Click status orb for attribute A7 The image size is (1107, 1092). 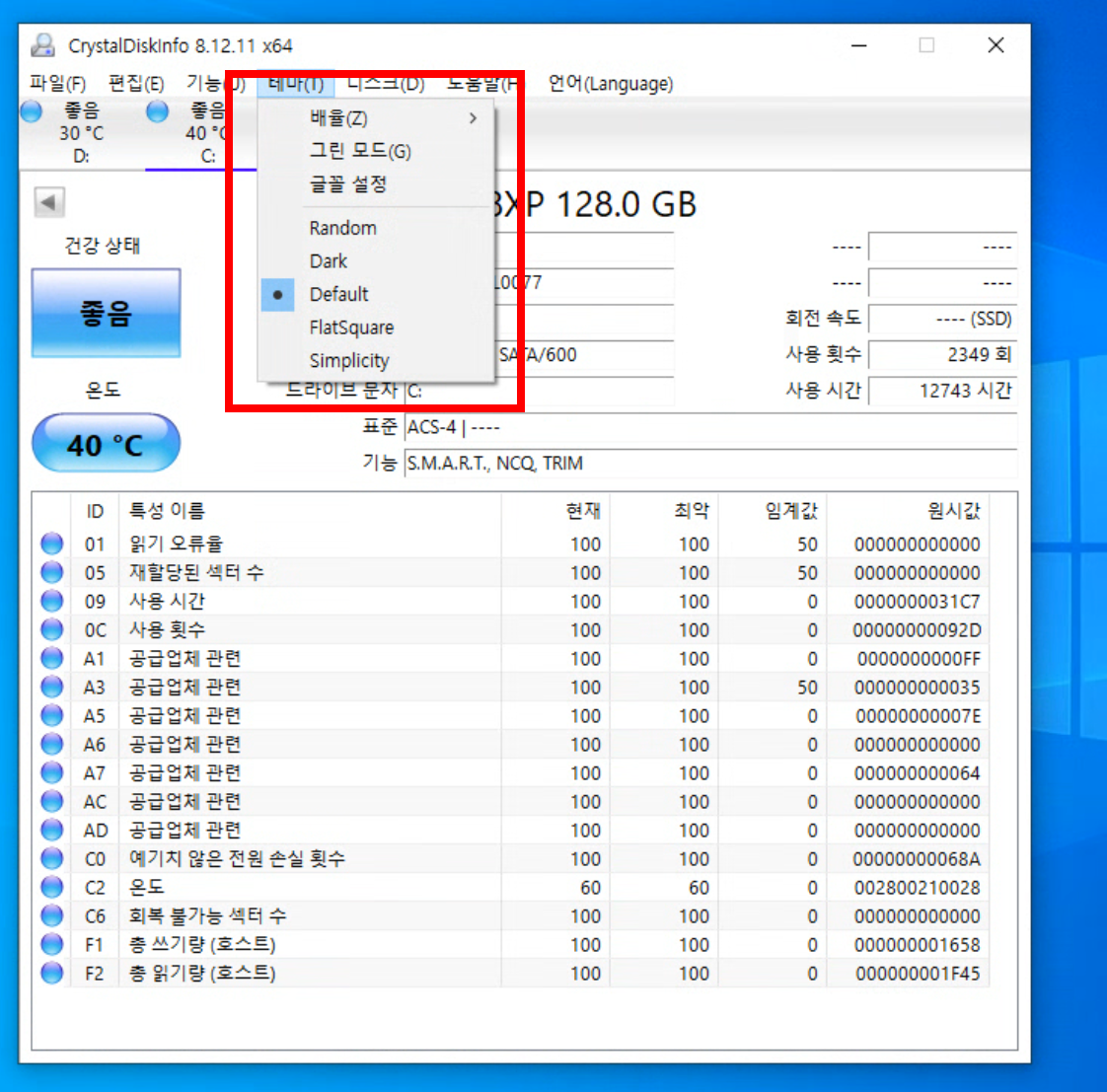click(51, 772)
